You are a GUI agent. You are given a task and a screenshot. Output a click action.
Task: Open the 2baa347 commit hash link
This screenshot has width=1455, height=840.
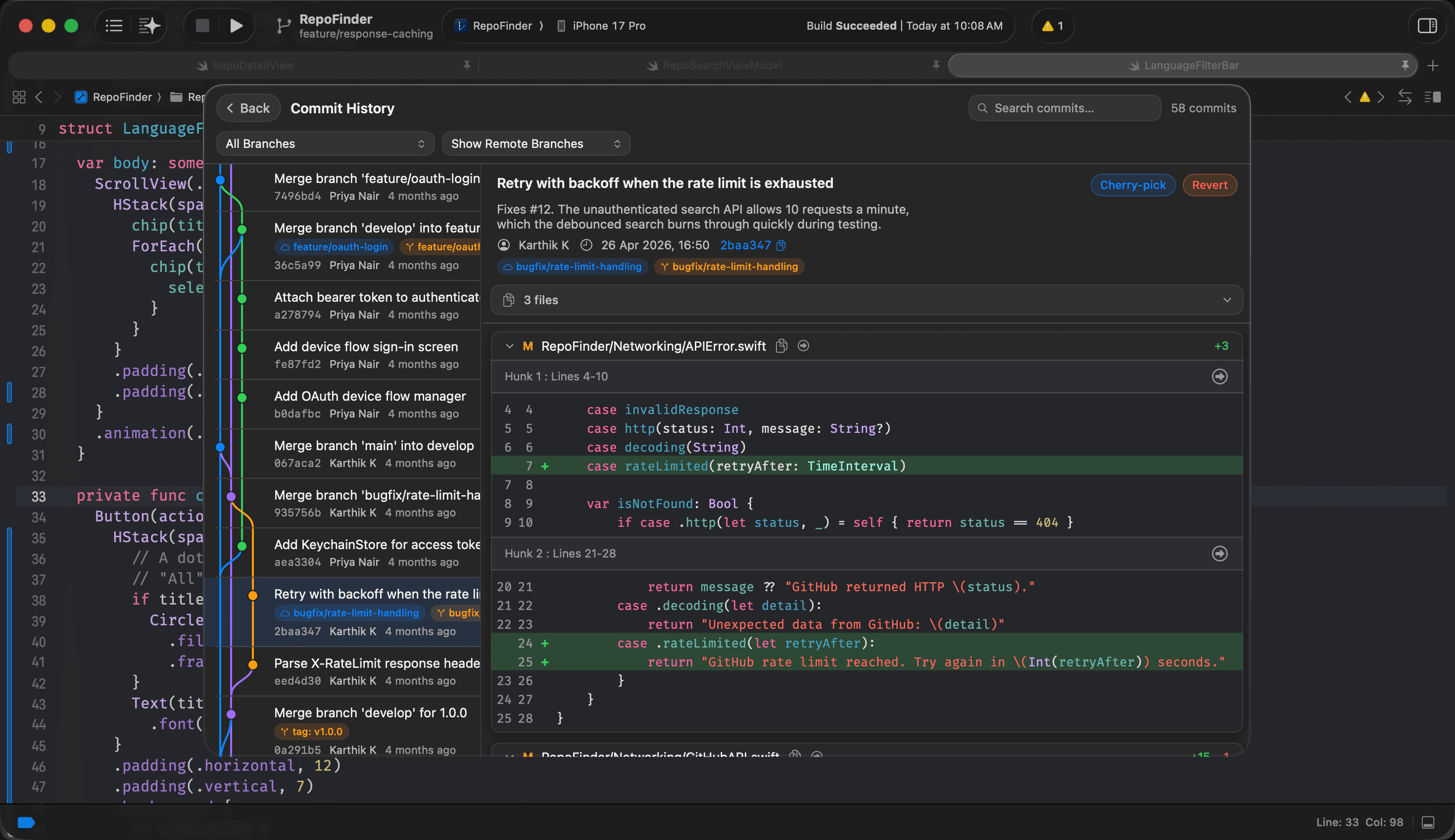coord(745,245)
